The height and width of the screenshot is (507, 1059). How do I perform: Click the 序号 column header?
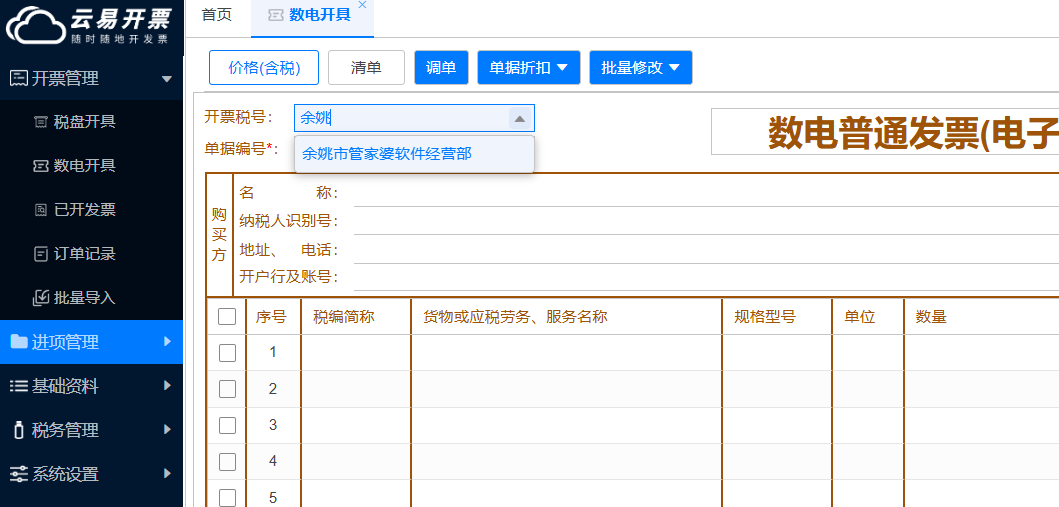tap(273, 317)
